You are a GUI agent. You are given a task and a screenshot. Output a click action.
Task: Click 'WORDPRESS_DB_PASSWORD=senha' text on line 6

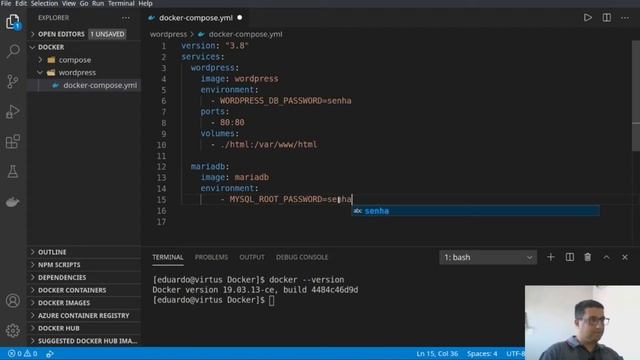(285, 101)
